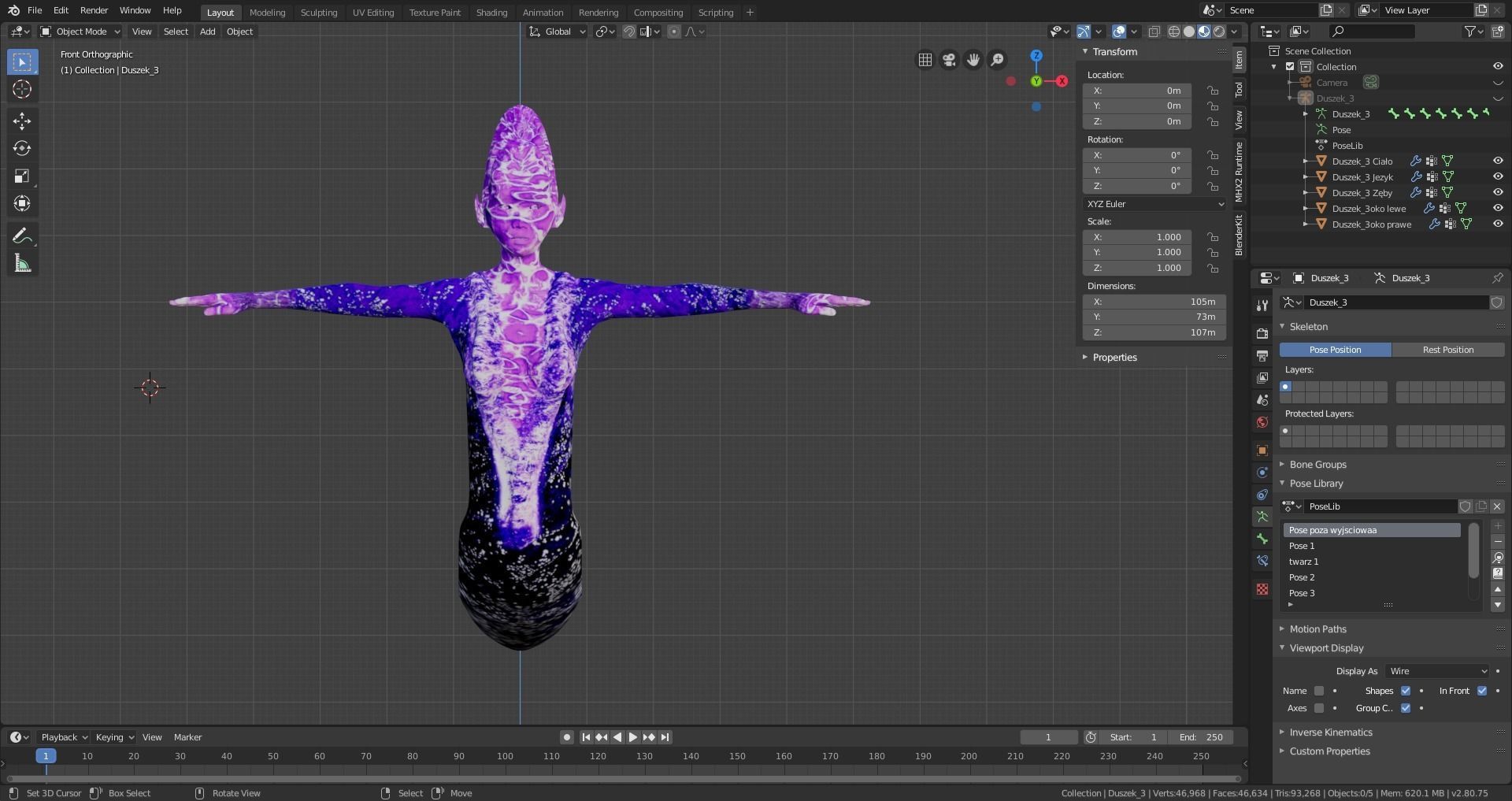
Task: Click the Scale X value field
Action: pos(1136,237)
